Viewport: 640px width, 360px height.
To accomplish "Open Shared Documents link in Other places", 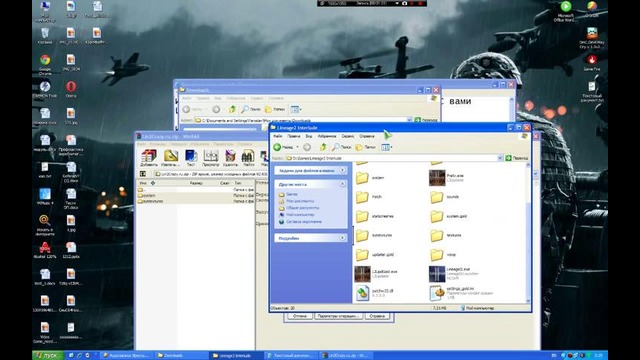I will coord(299,208).
